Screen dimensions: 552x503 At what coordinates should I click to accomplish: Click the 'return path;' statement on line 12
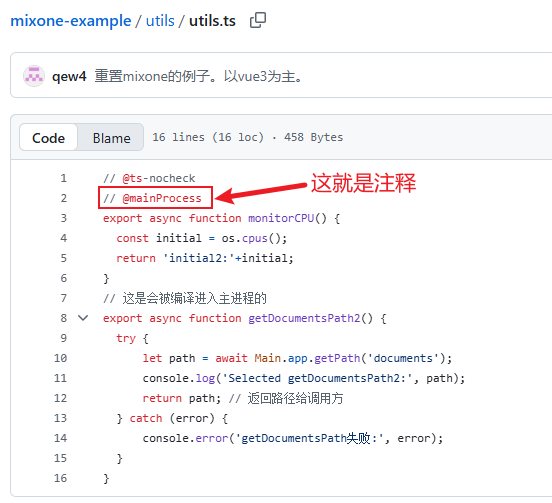coord(182,398)
